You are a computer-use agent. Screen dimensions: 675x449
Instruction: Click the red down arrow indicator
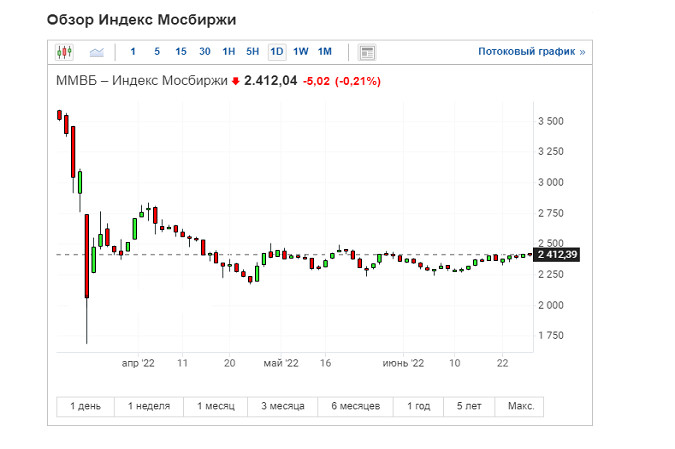click(235, 81)
